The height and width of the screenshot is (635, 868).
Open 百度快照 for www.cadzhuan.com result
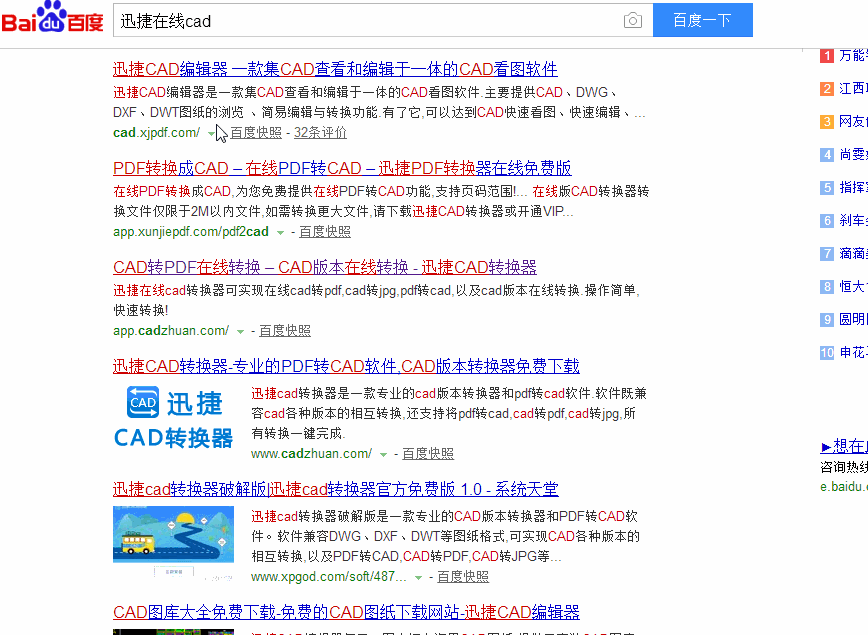pyautogui.click(x=428, y=454)
